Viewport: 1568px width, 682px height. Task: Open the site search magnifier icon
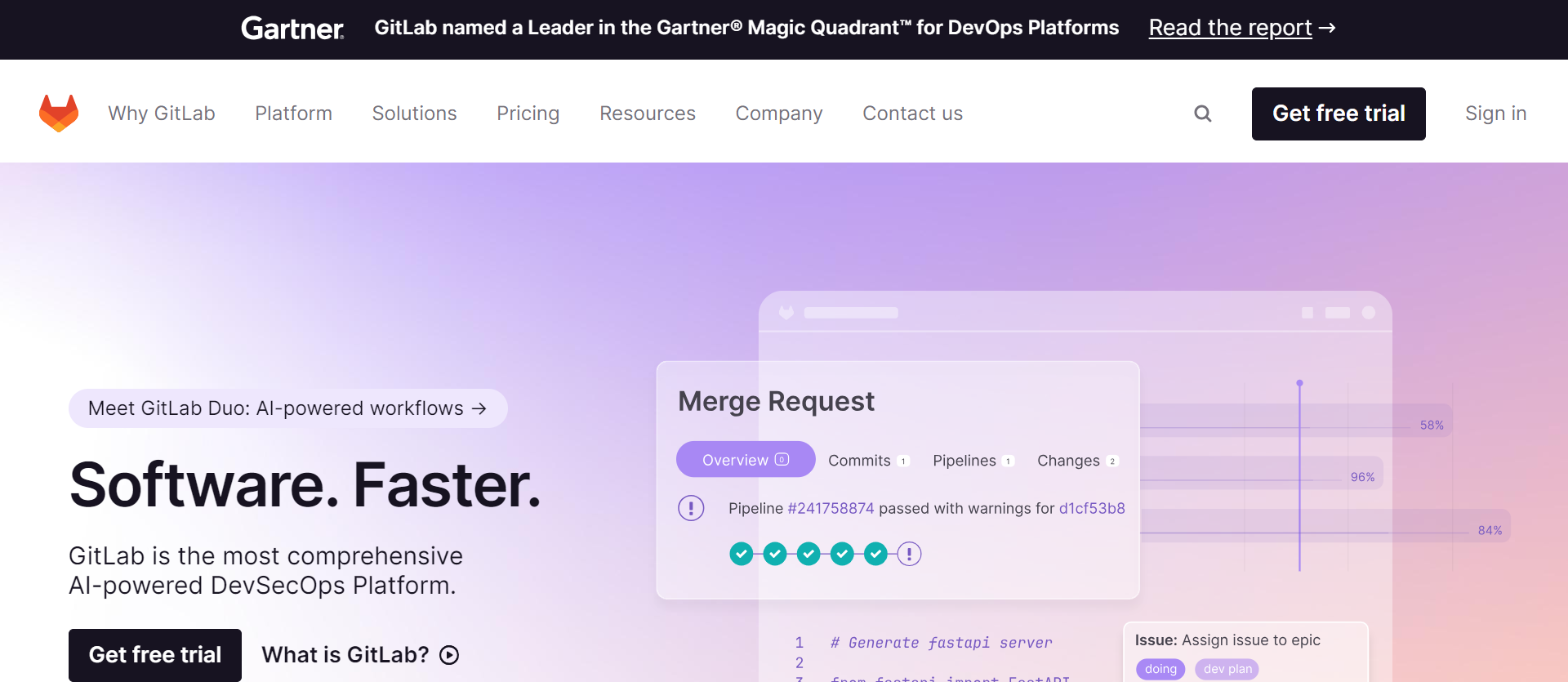coord(1203,114)
